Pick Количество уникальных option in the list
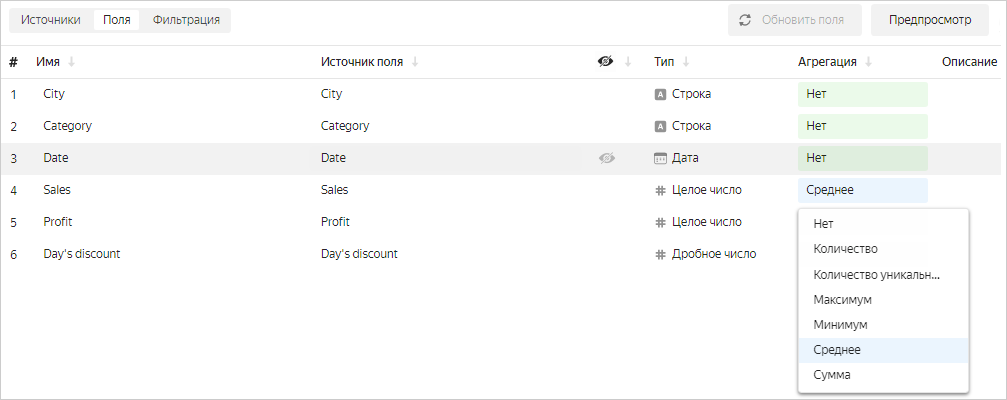1007x400 pixels. pos(876,275)
